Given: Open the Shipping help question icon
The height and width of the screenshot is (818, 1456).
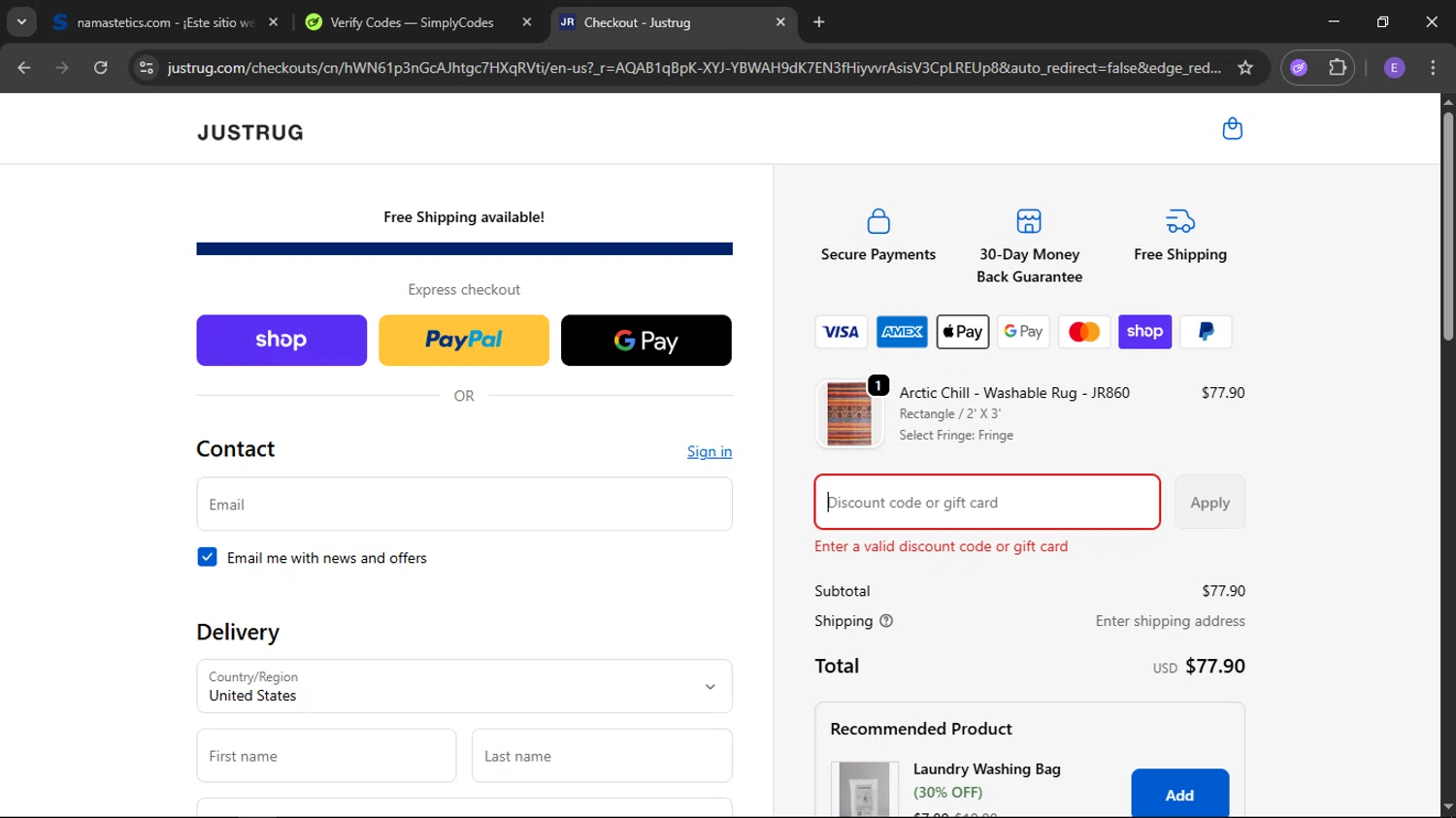Looking at the screenshot, I should pos(886,621).
